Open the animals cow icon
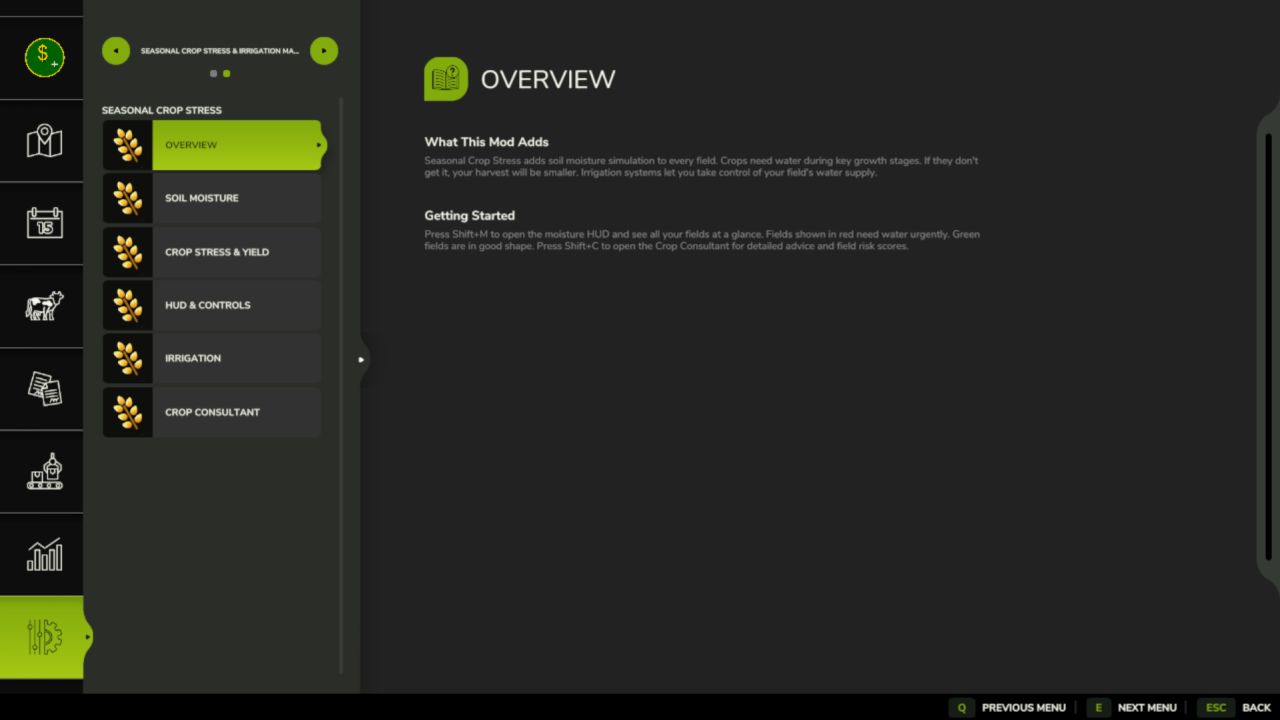1280x720 pixels. [x=44, y=306]
